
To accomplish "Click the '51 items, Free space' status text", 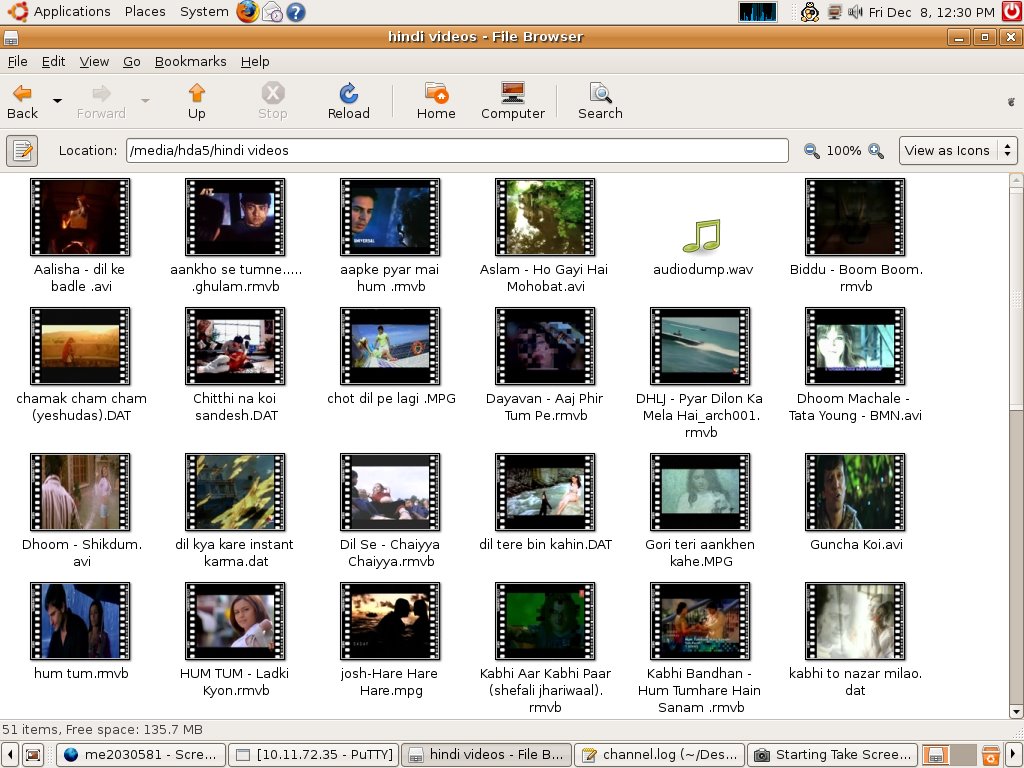I will [x=103, y=729].
